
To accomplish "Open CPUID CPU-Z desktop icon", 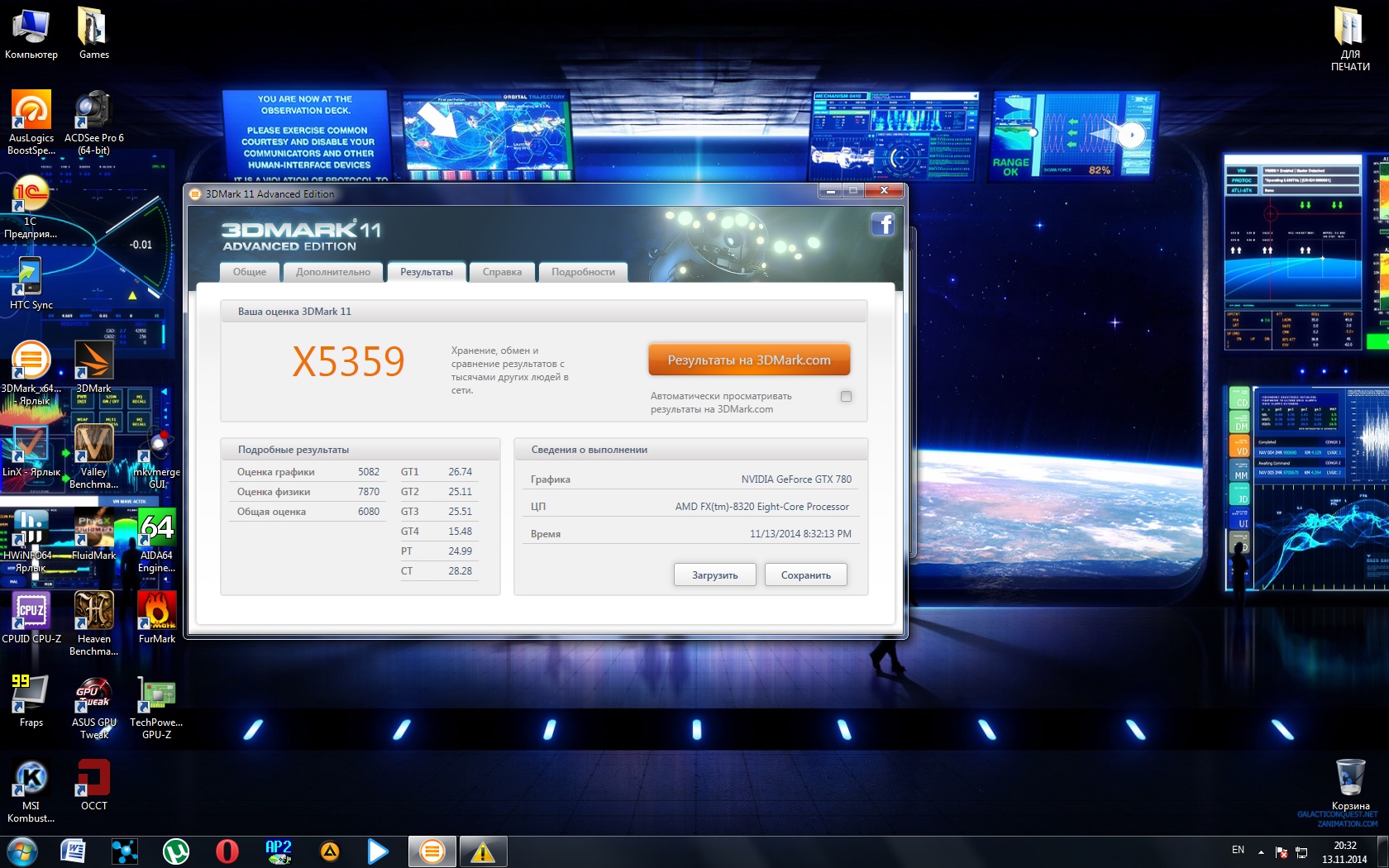I will click(x=31, y=613).
